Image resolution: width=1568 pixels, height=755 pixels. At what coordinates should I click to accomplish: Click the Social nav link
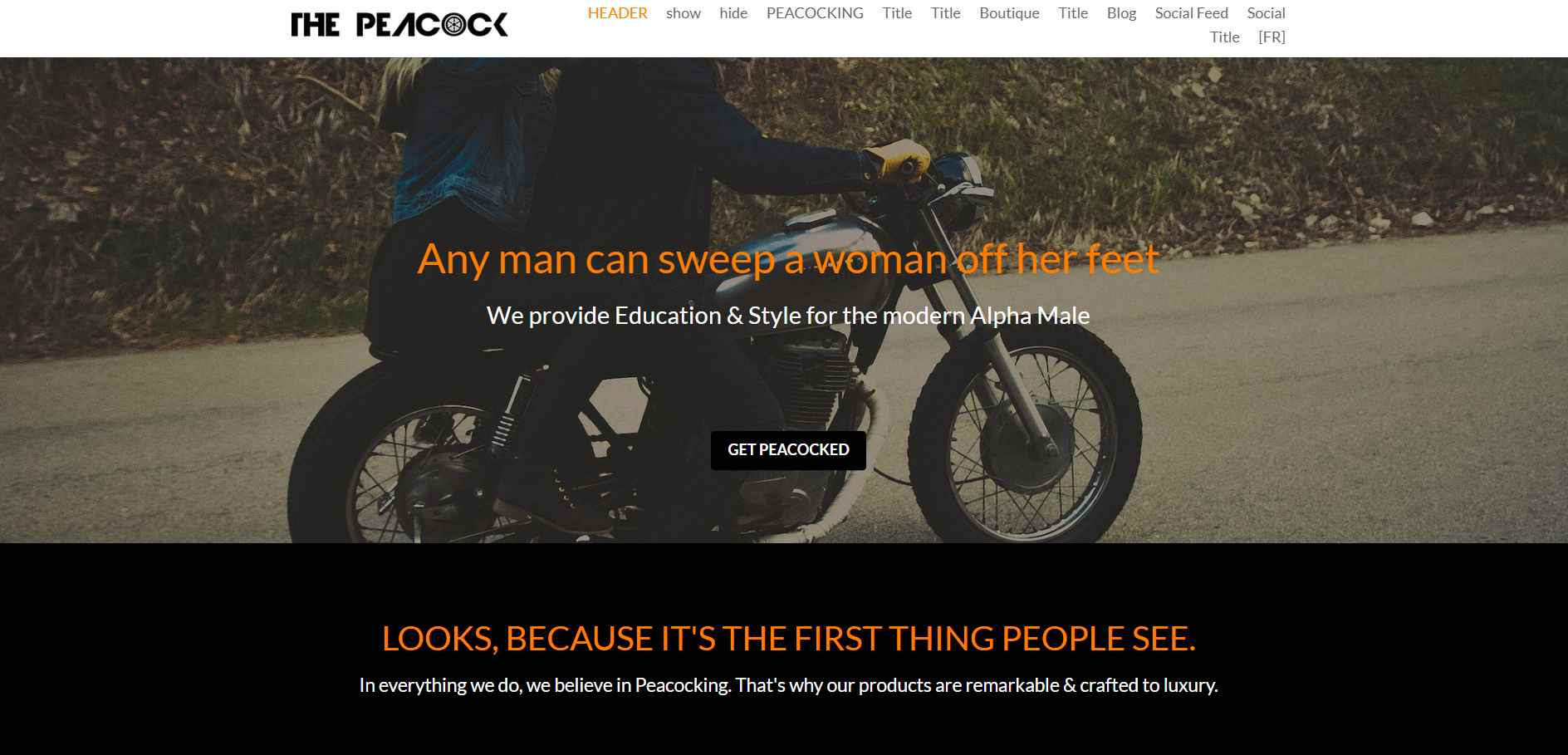coord(1266,13)
